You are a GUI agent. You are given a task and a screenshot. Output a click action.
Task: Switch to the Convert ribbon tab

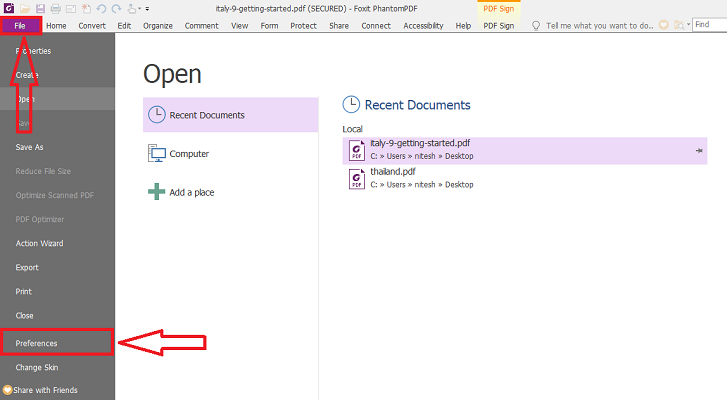(x=92, y=26)
